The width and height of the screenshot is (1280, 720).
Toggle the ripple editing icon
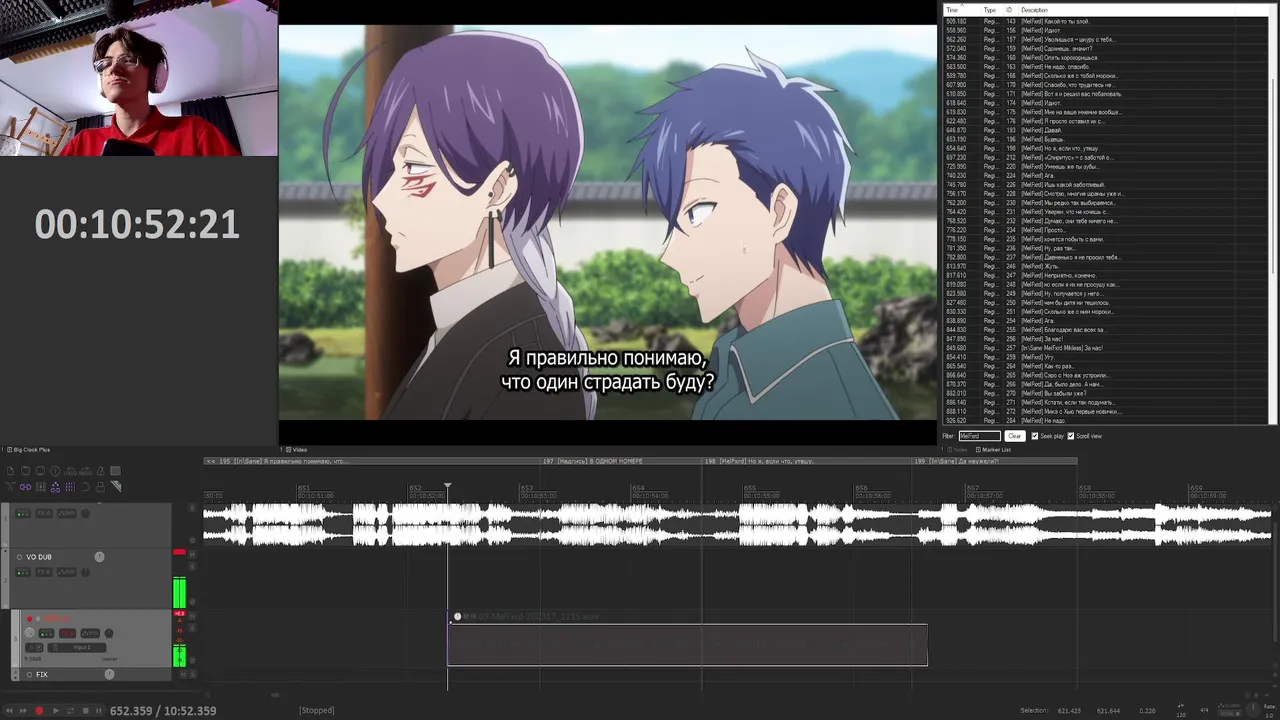click(x=40, y=487)
